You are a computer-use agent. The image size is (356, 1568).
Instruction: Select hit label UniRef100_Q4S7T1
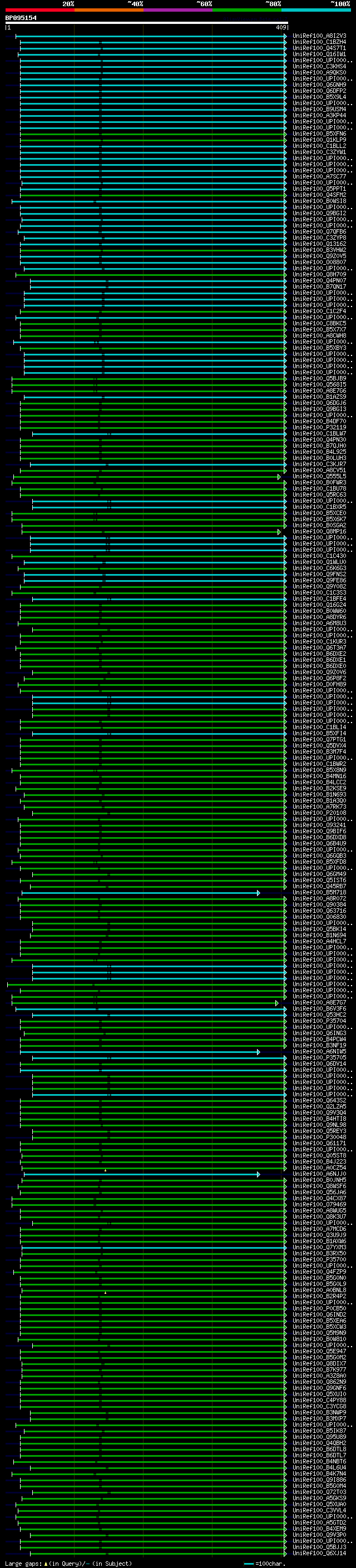click(319, 48)
